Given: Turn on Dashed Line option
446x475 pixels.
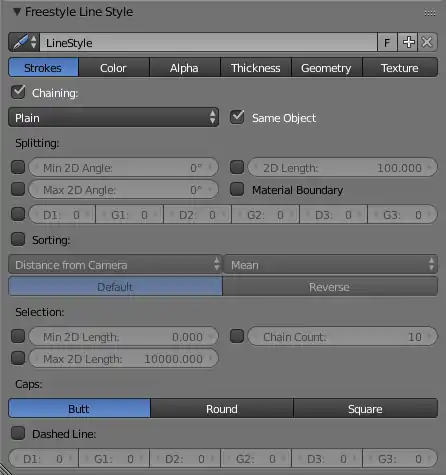Looking at the screenshot, I should tap(18, 433).
